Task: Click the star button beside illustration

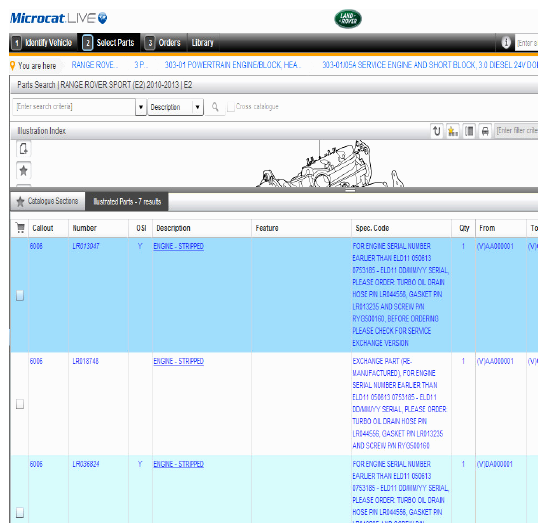Action: 23,171
